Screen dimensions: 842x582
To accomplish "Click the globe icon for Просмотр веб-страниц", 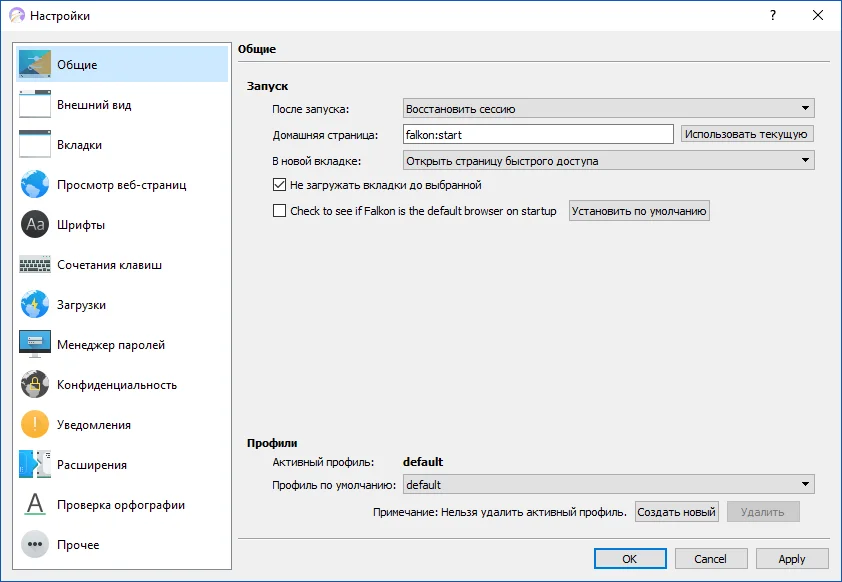I will click(35, 185).
